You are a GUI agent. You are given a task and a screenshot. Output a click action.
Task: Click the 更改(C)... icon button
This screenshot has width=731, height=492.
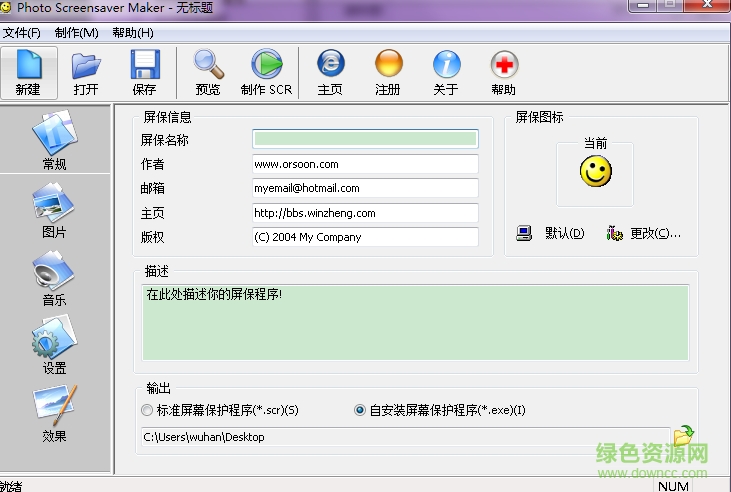pos(644,233)
